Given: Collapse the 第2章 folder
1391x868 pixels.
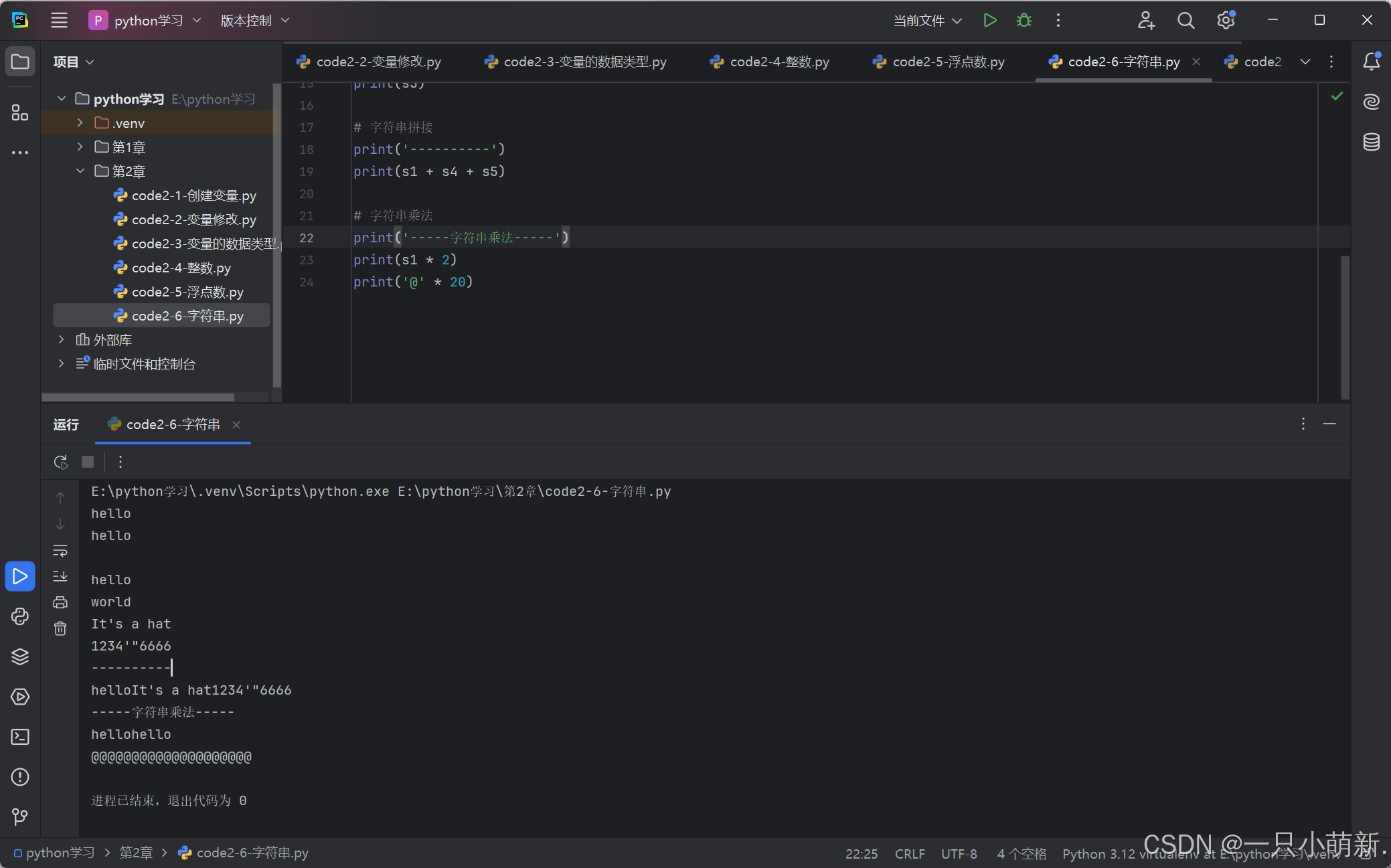Looking at the screenshot, I should [80, 171].
